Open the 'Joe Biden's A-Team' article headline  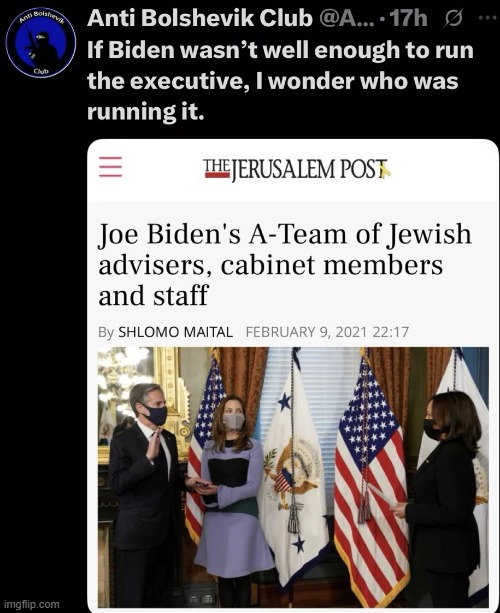point(285,265)
